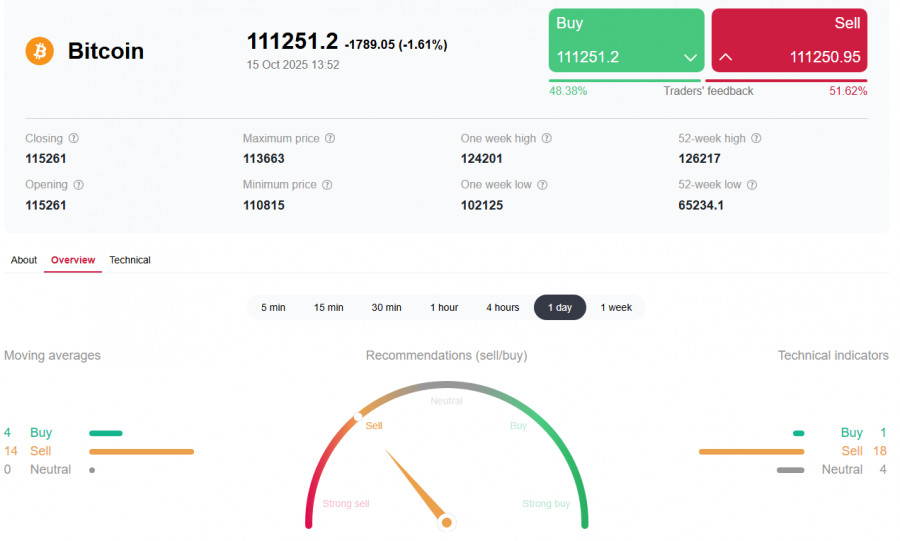This screenshot has width=900, height=541.
Task: Click help icon beside 52-week low
Action: point(752,185)
